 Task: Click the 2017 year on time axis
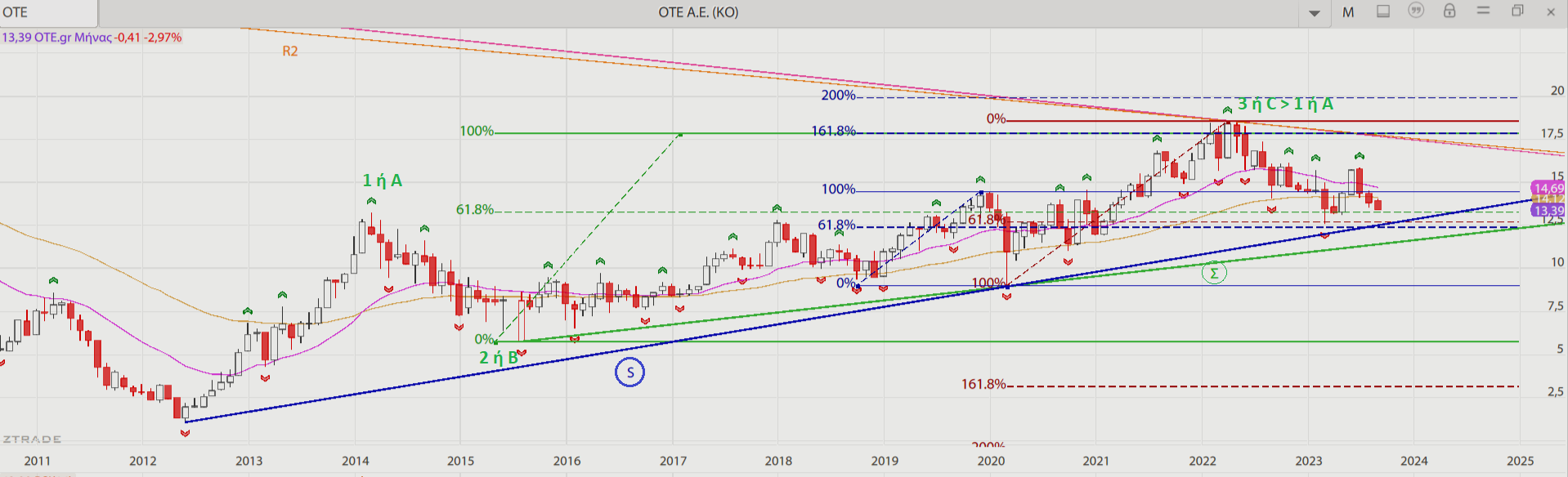coord(674,461)
